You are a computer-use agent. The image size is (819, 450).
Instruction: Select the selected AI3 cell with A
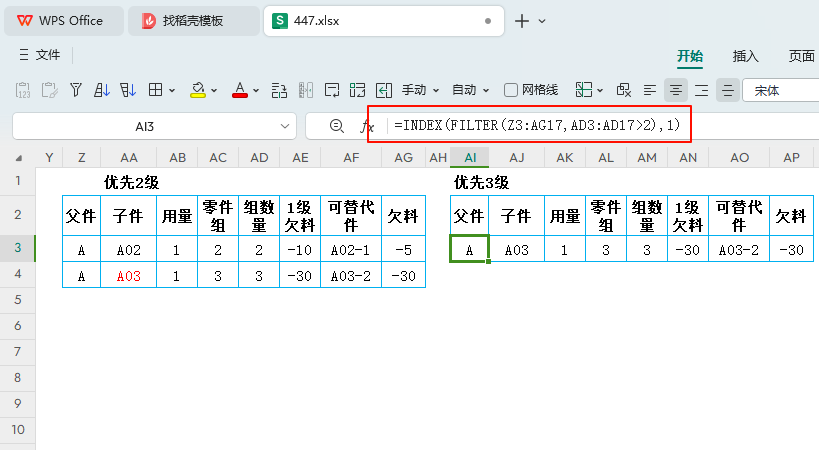470,250
